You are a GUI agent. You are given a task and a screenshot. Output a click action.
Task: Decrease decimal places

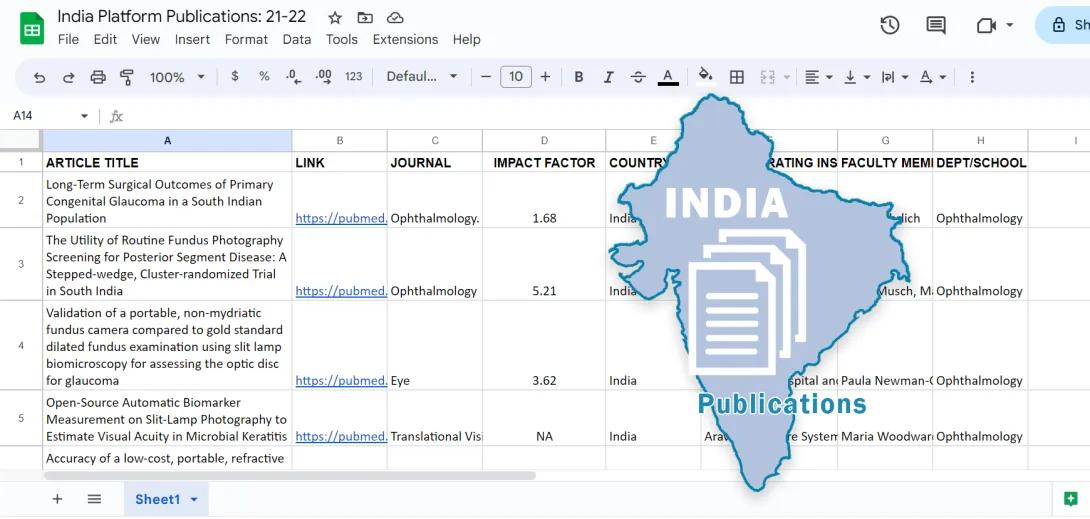pos(294,77)
